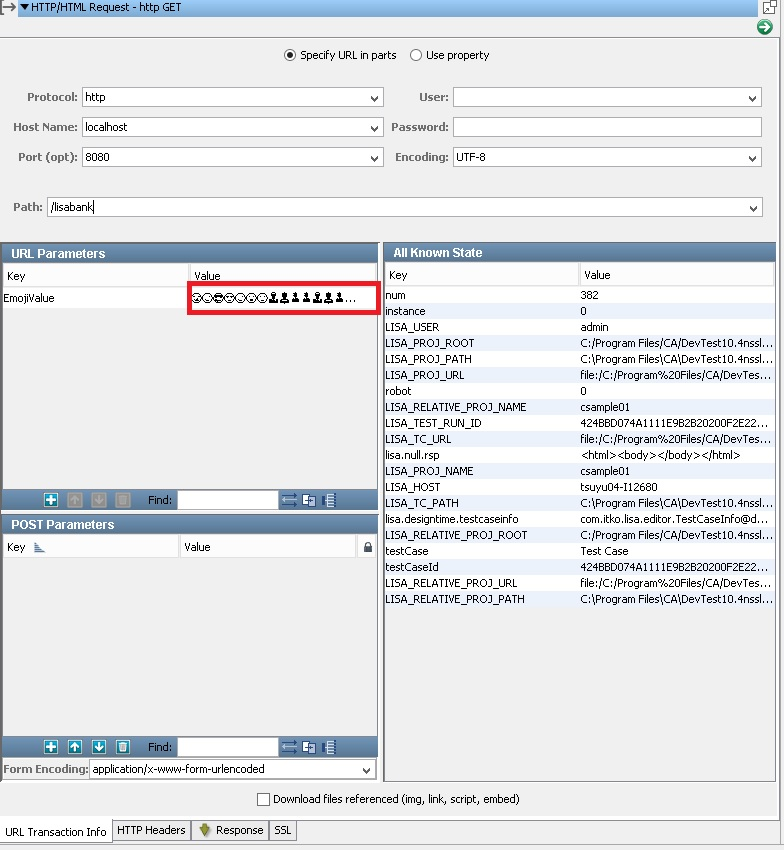The height and width of the screenshot is (850, 784).
Task: Open the Protocol dropdown
Action: tap(375, 98)
